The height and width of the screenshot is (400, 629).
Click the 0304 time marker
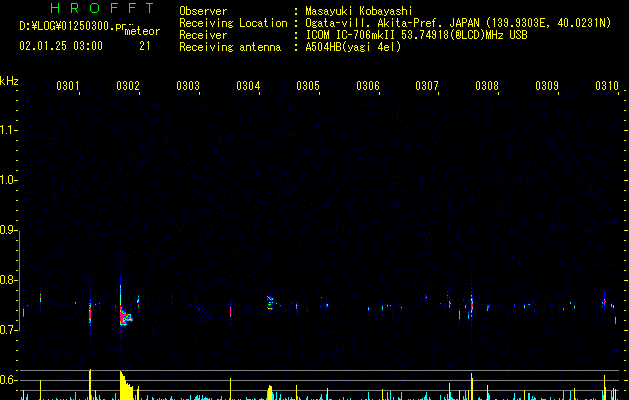pos(248,85)
